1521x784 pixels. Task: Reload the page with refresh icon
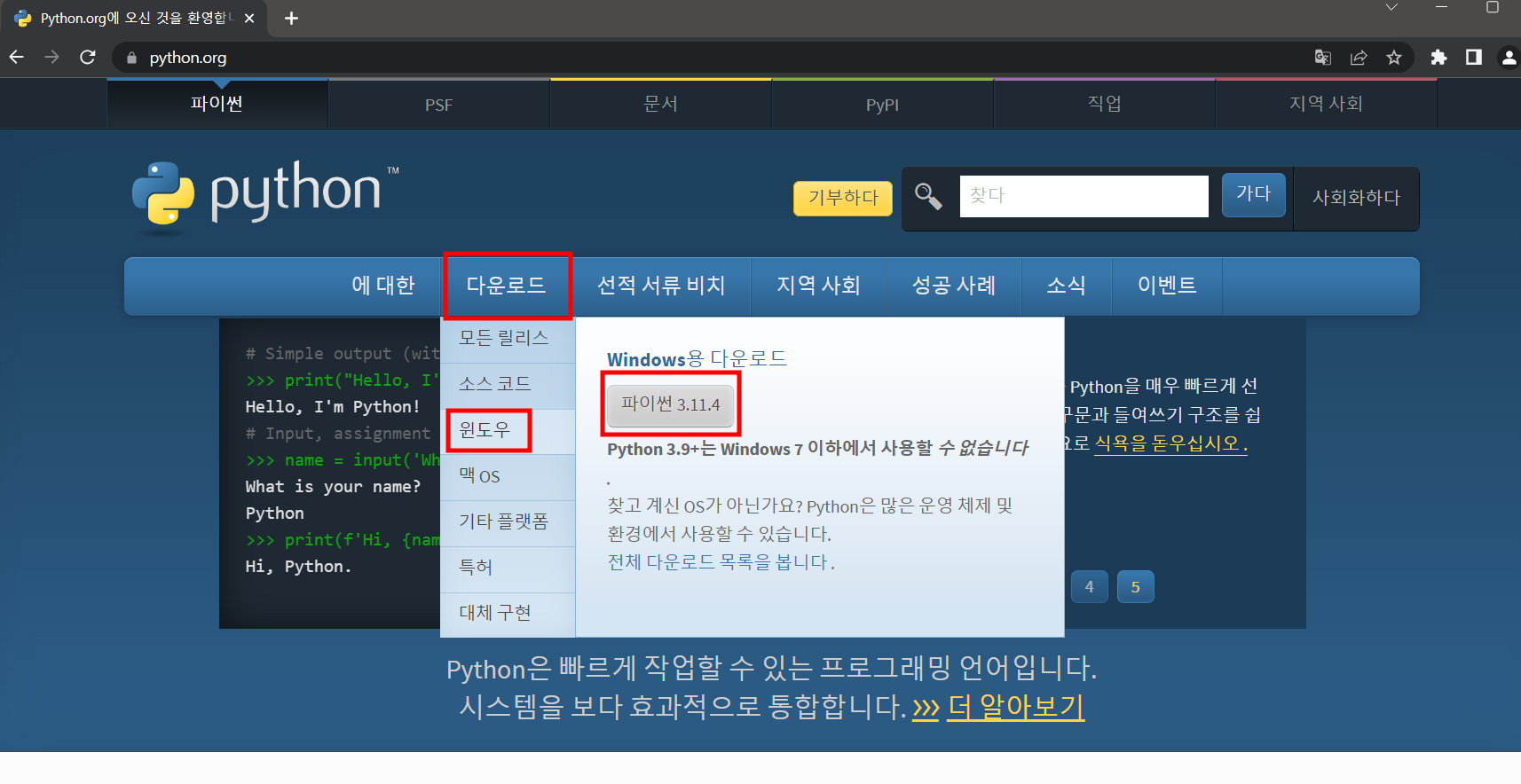(87, 57)
